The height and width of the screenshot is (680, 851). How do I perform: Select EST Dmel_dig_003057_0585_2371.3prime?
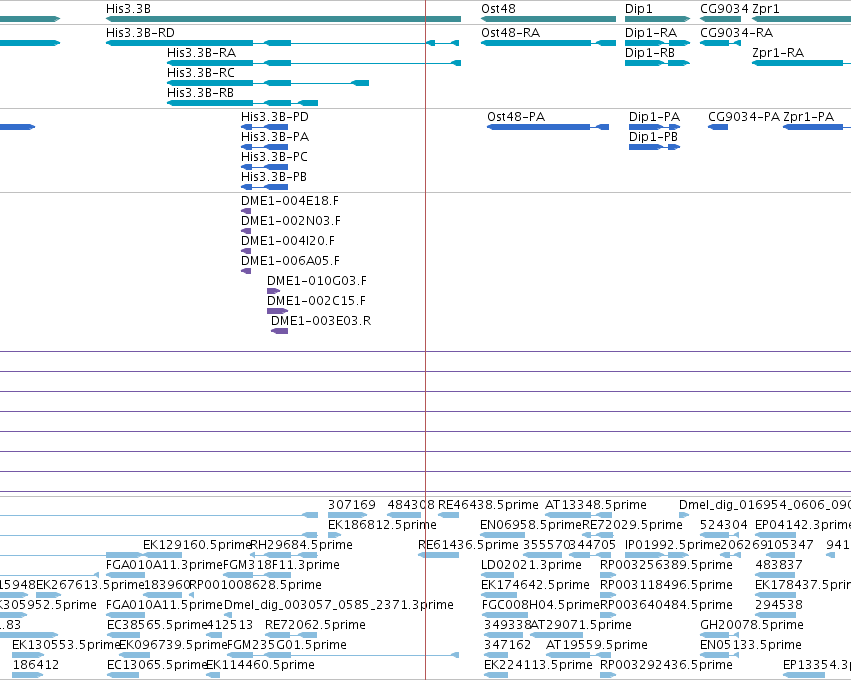(x=228, y=615)
